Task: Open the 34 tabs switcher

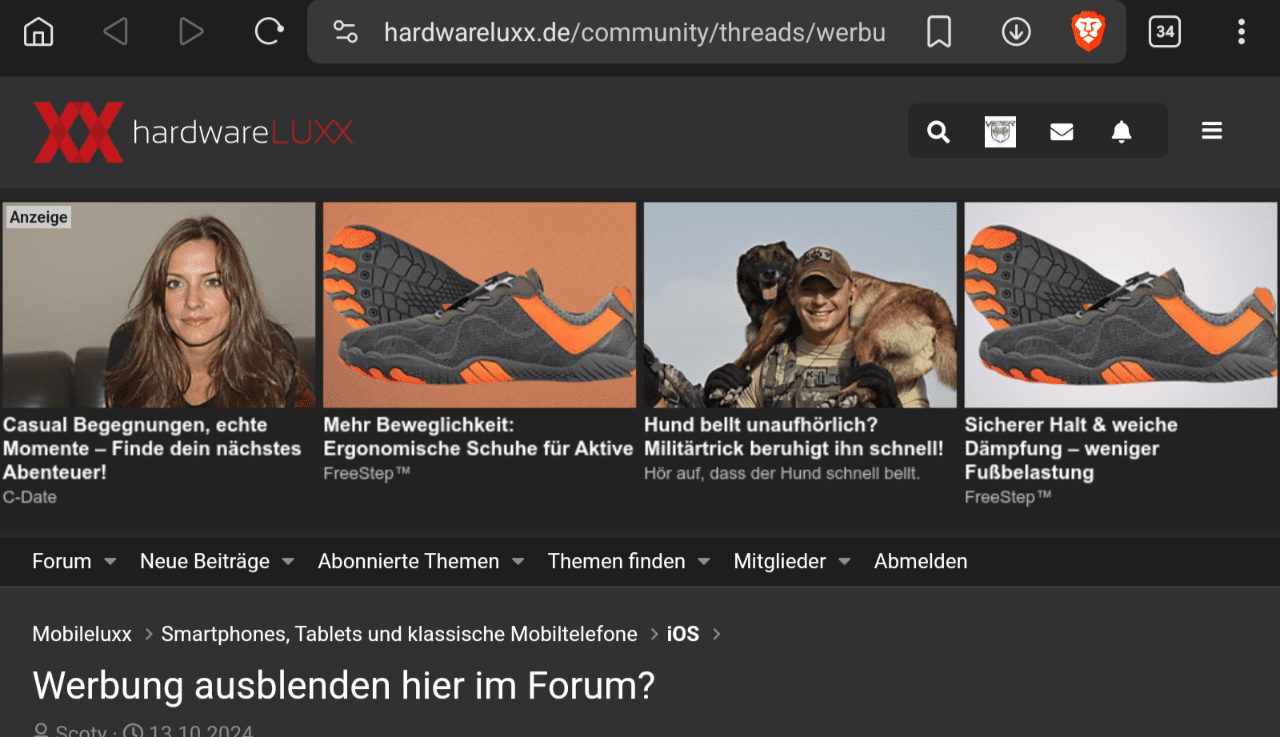Action: tap(1164, 32)
